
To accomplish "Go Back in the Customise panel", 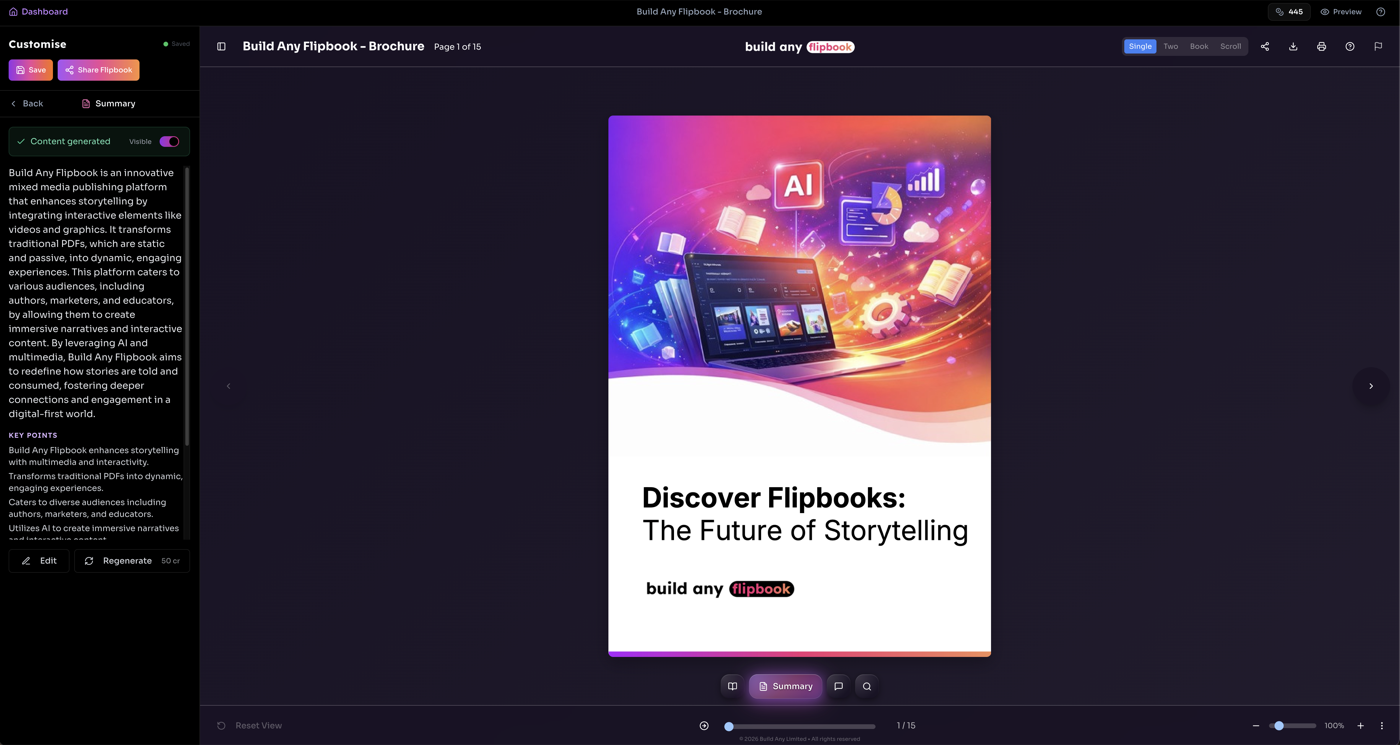I will [x=27, y=104].
